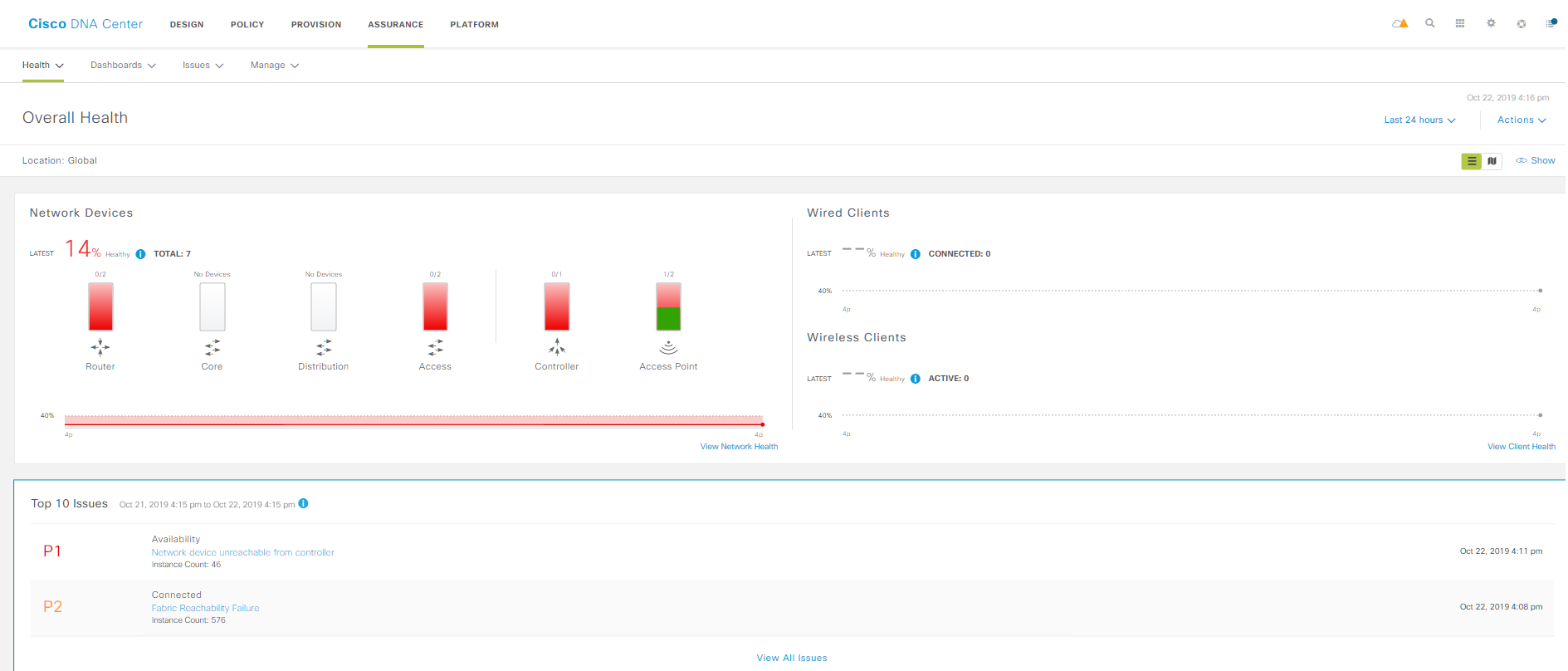Click the Access health bar
The image size is (1568, 671).
[x=435, y=306]
